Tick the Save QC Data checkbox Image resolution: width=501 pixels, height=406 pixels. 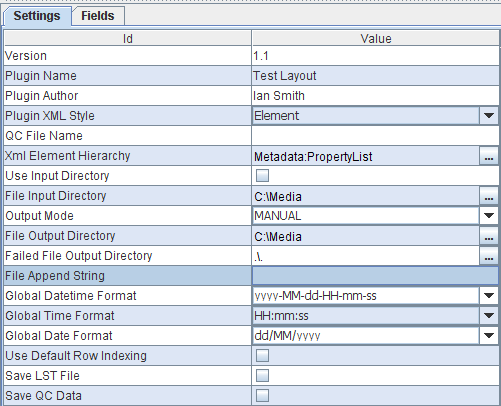tap(262, 396)
